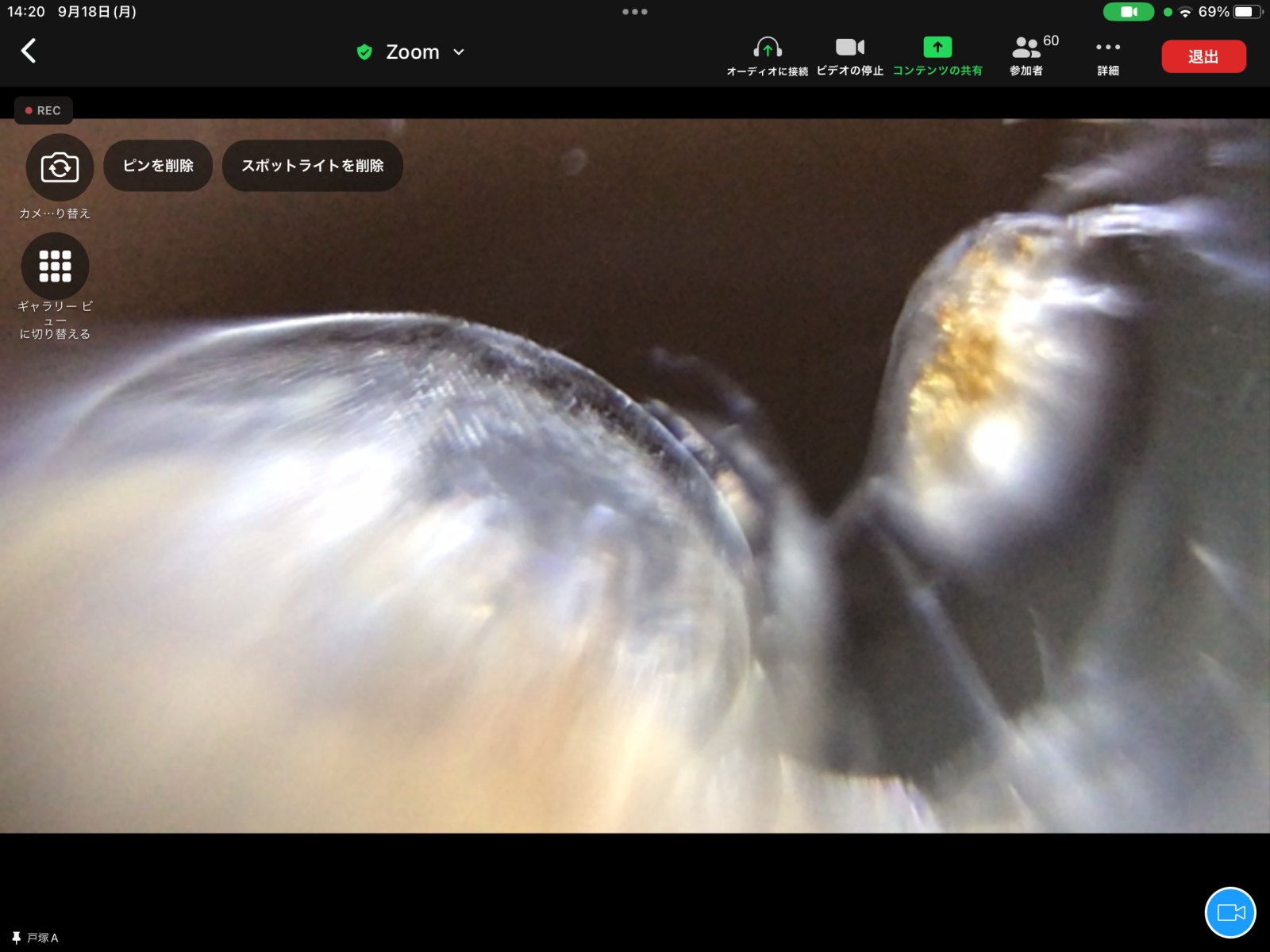Viewport: 1270px width, 952px height.
Task: Tap the blue floating camera button
Action: pyautogui.click(x=1230, y=912)
